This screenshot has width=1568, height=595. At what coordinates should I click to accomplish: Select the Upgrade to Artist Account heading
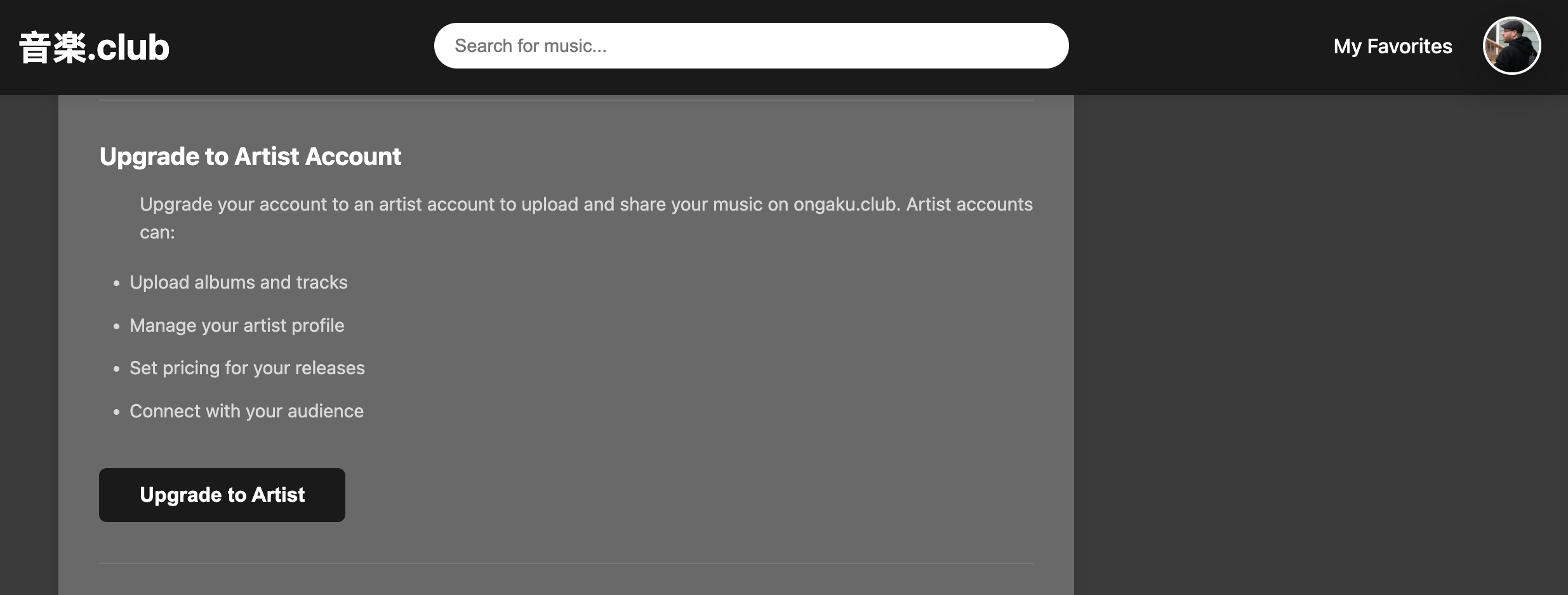250,156
